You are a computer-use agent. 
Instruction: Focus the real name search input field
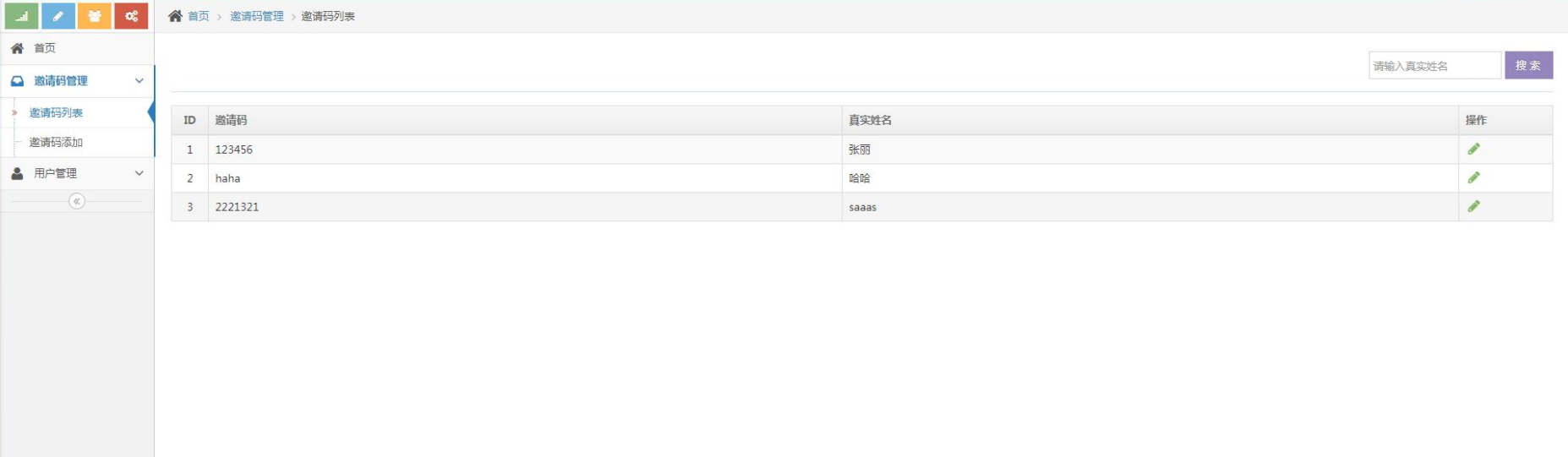[1434, 65]
